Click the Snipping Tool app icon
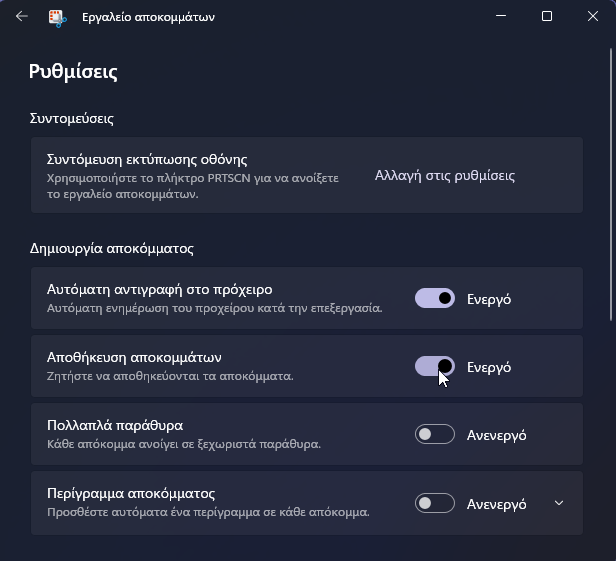This screenshot has height=561, width=616. [57, 18]
